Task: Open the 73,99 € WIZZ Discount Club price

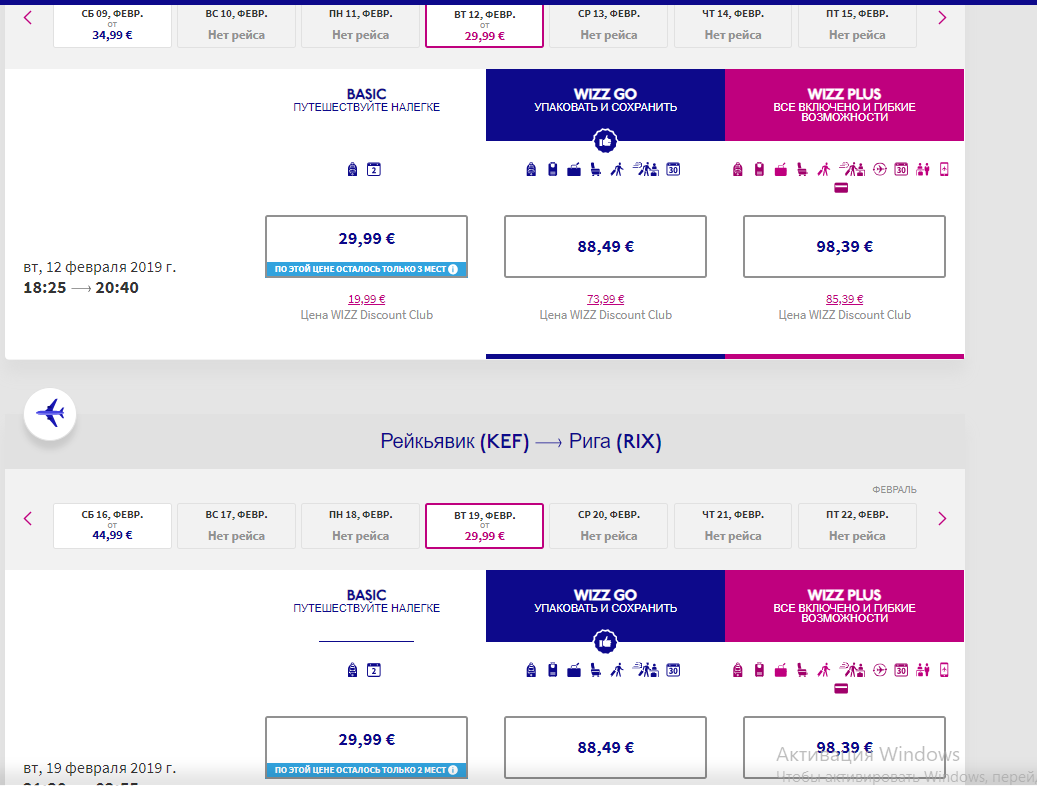Action: click(x=605, y=299)
